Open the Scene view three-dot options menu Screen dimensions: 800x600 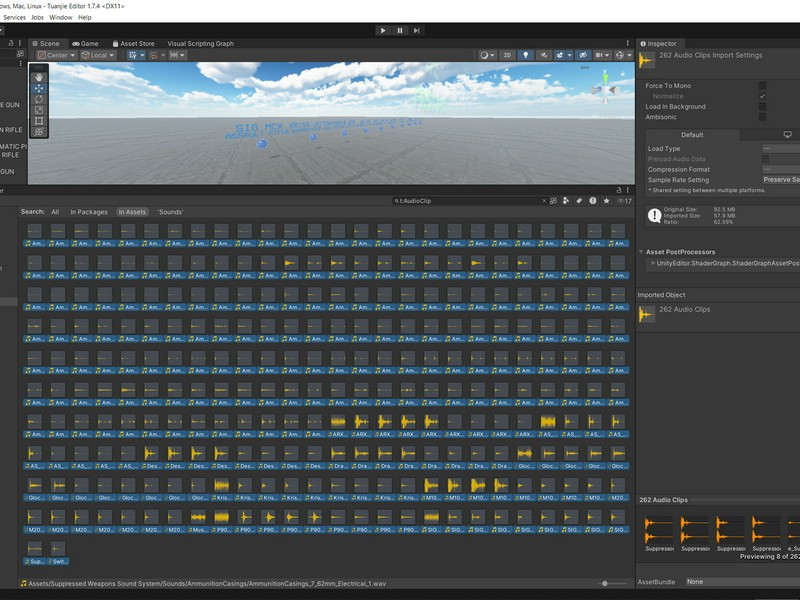click(x=628, y=43)
